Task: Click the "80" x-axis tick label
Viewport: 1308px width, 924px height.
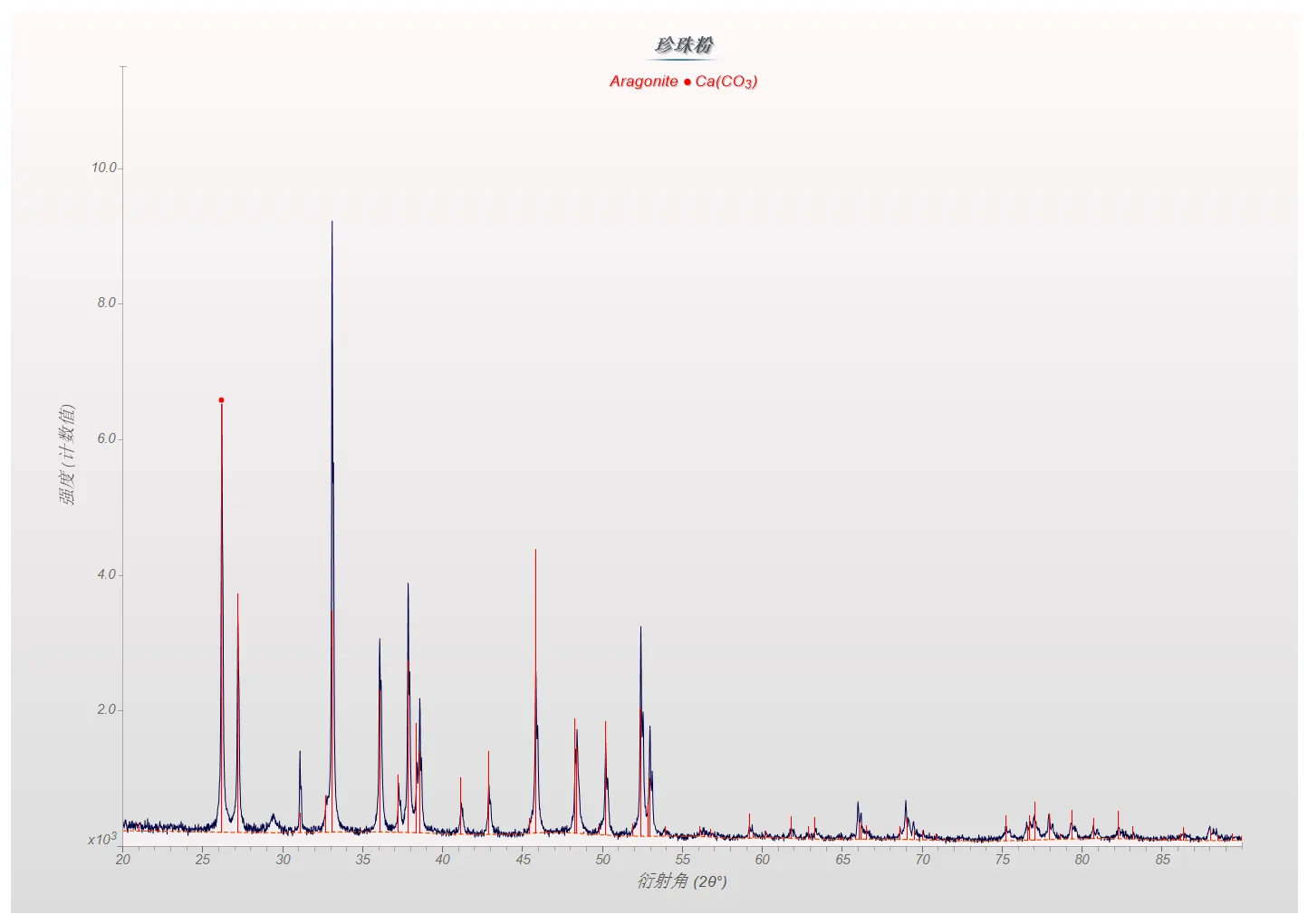Action: [1082, 859]
